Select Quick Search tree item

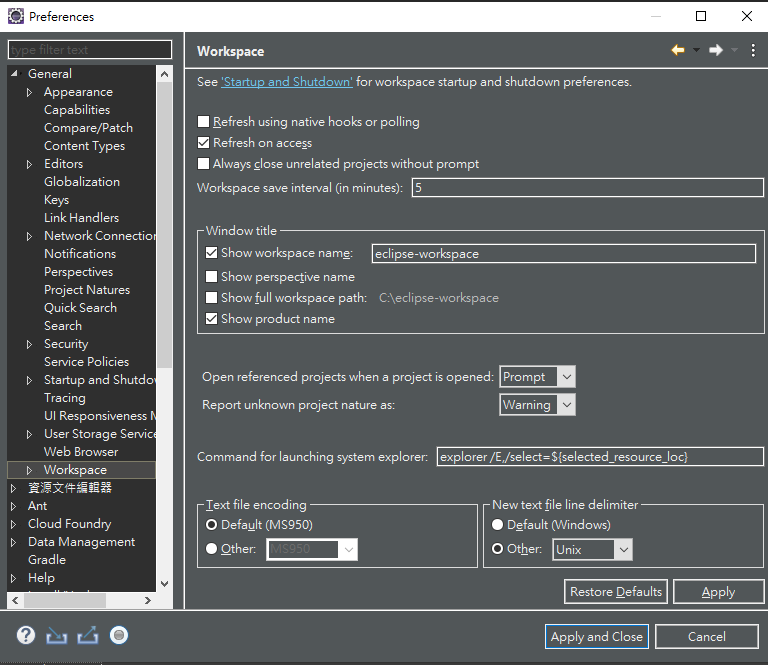click(80, 308)
